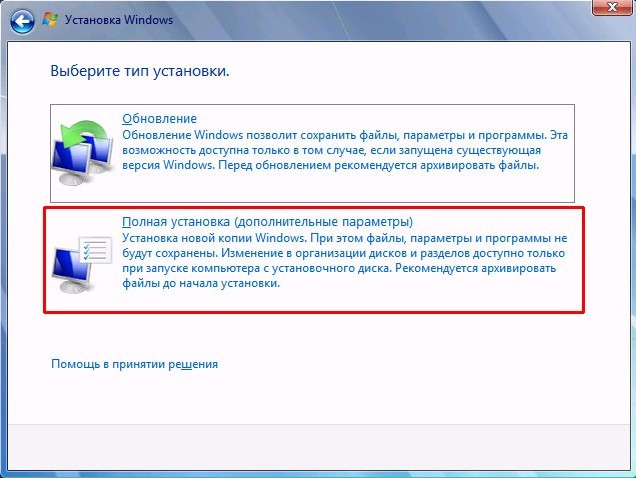
Task: Click the Установка новой копии Windows description
Action: (345, 261)
